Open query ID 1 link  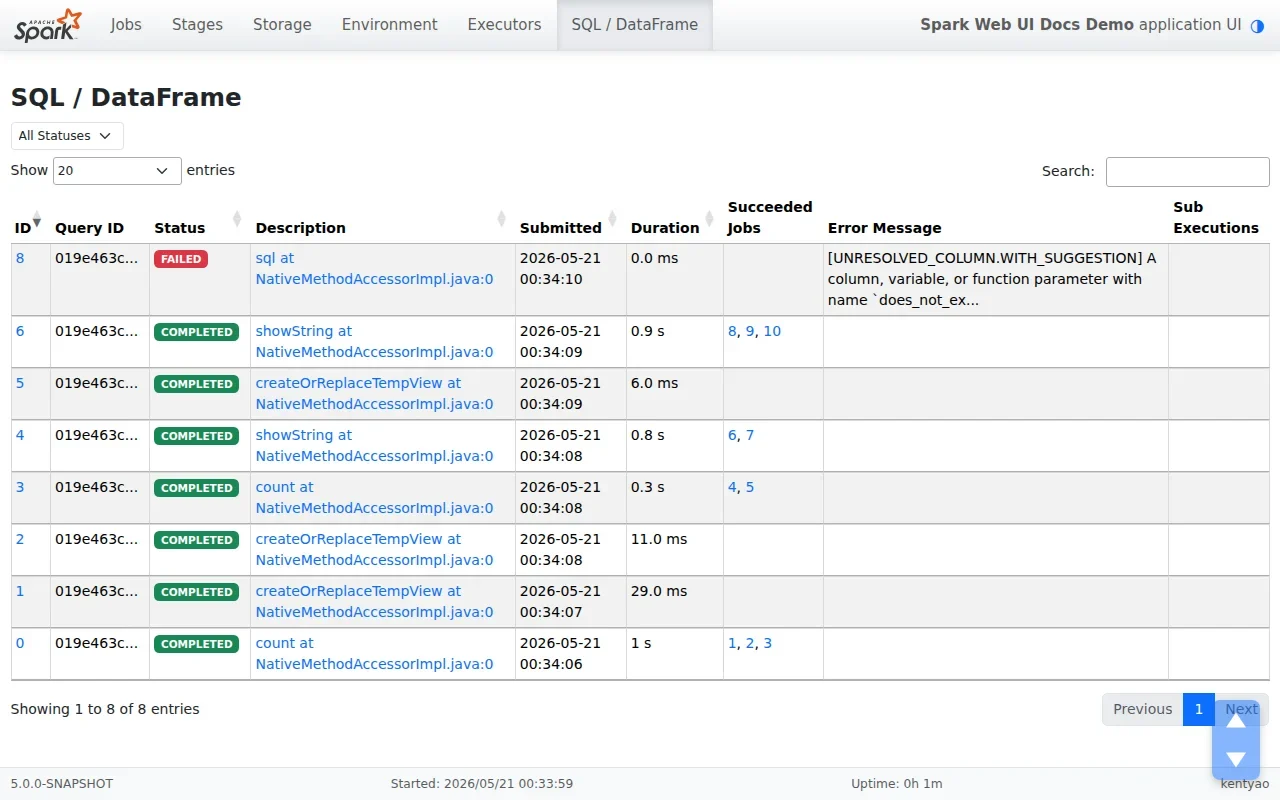point(20,591)
